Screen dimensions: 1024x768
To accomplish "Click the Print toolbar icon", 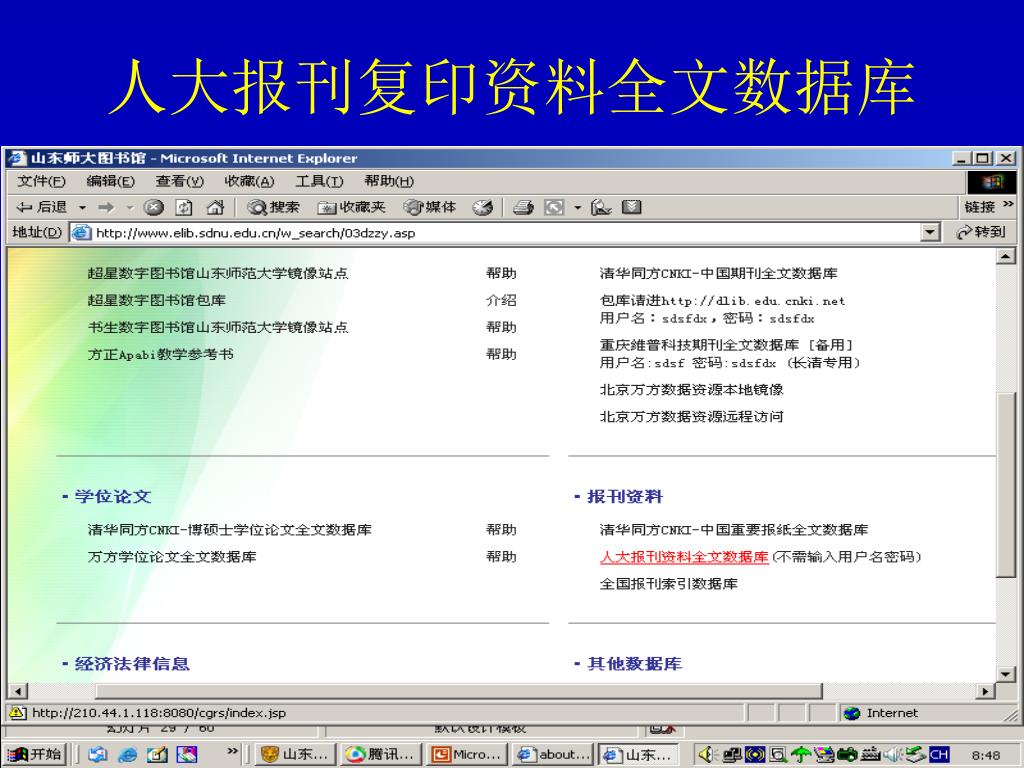I will coord(523,208).
